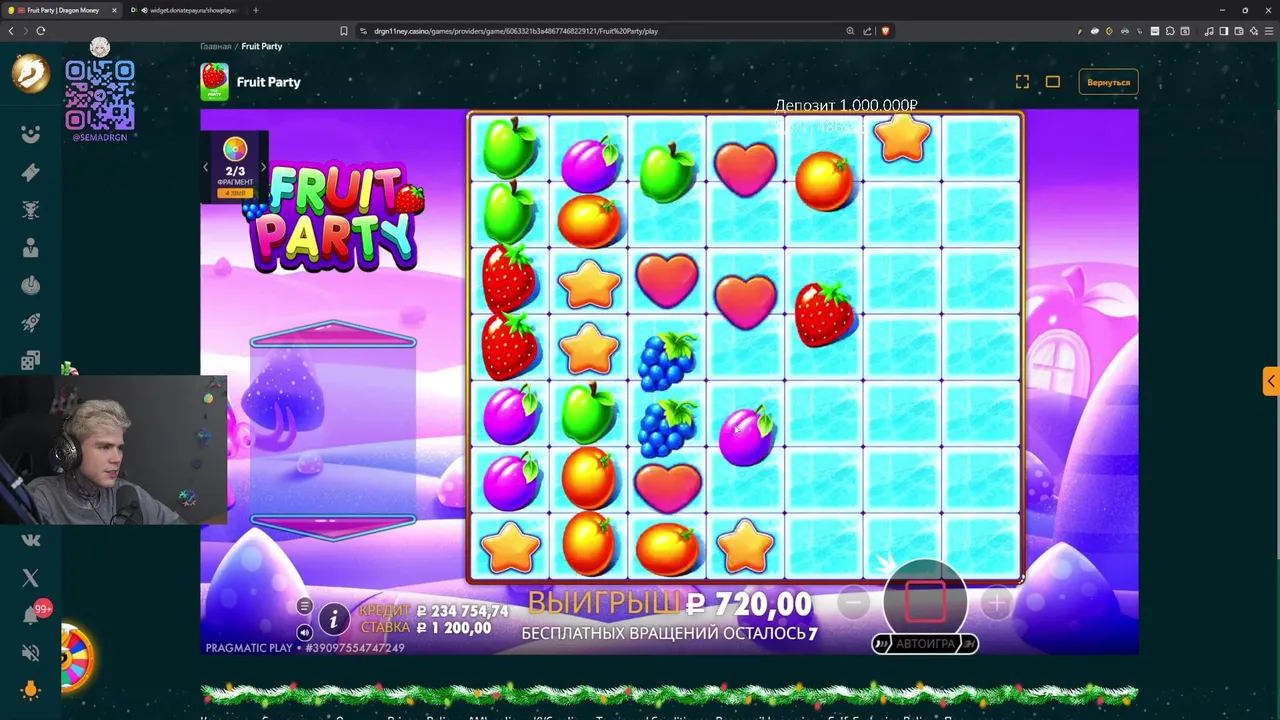Click the person profile icon in the sidebar
The height and width of the screenshot is (720, 1280).
pyautogui.click(x=31, y=248)
